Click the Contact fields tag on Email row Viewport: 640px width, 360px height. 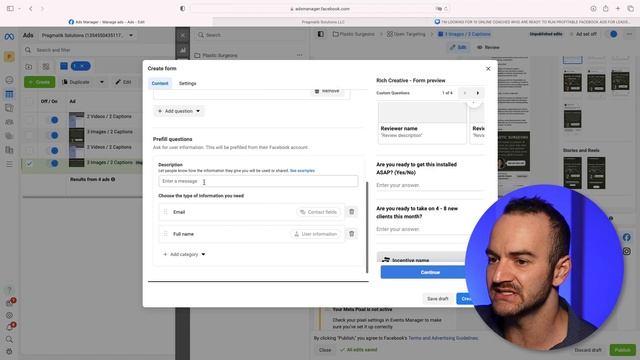318,212
